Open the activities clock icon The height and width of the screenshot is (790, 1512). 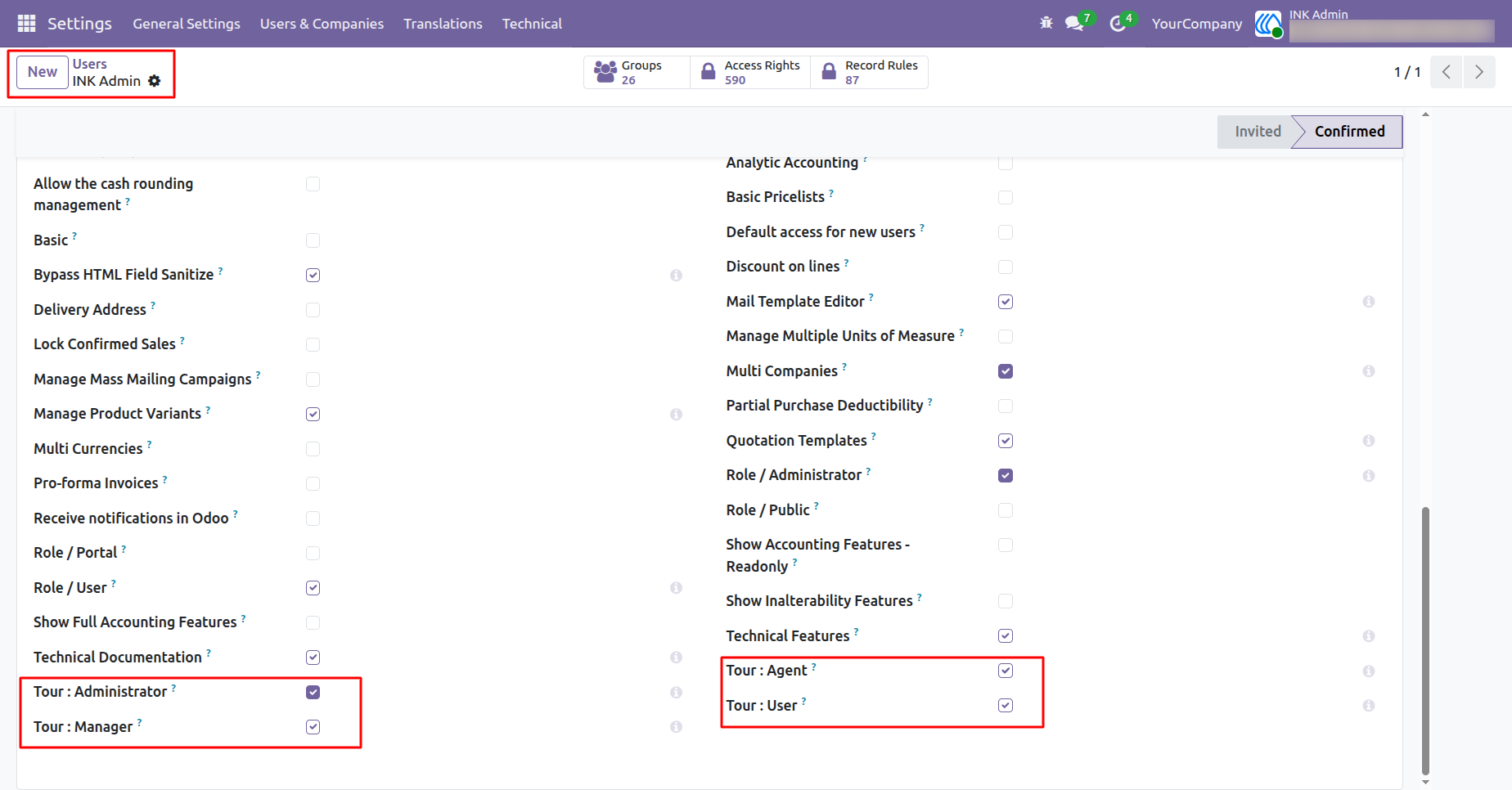[x=1118, y=24]
